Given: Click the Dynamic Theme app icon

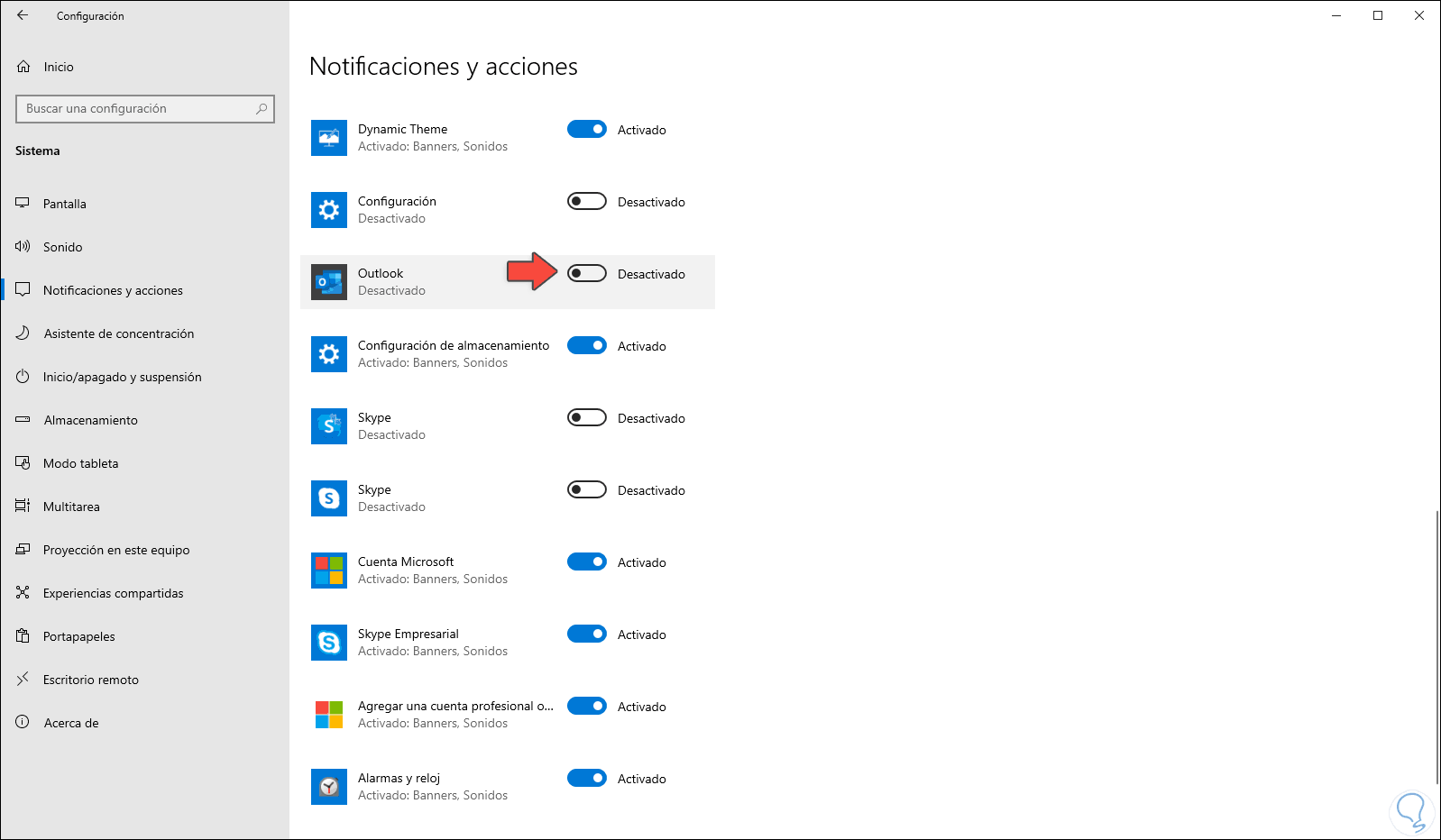Looking at the screenshot, I should point(329,138).
